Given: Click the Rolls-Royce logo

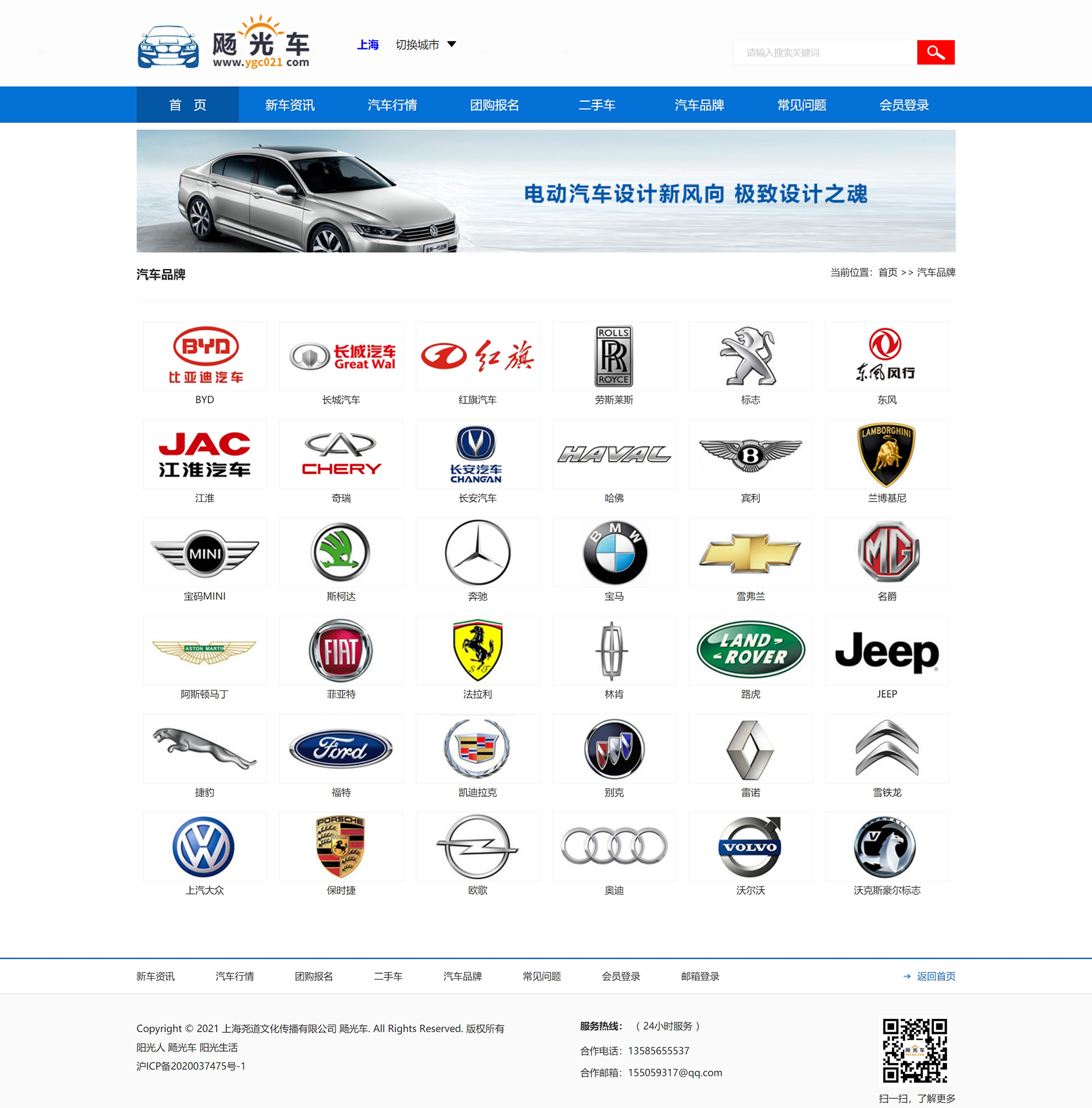Looking at the screenshot, I should [x=614, y=356].
